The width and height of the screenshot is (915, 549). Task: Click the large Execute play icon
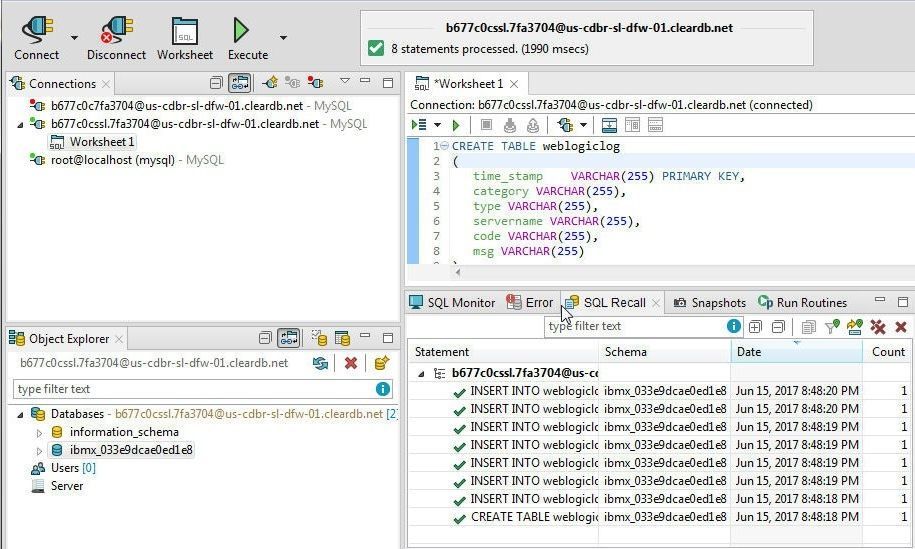tap(241, 30)
